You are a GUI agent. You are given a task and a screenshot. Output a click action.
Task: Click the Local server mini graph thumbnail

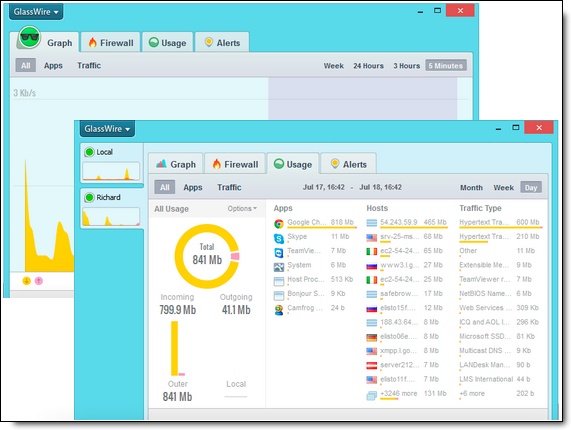(x=111, y=171)
